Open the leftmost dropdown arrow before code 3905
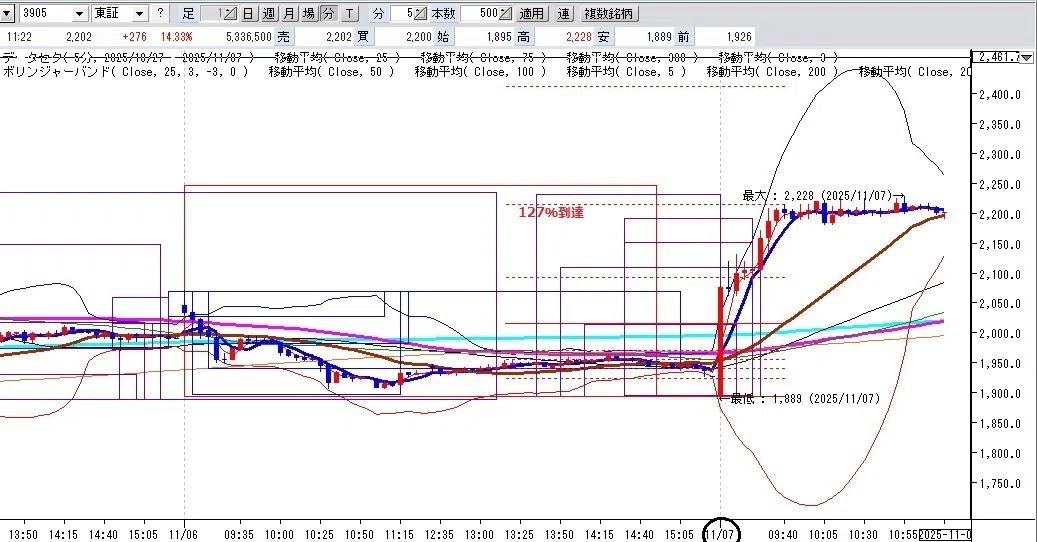Image resolution: width=1037 pixels, height=542 pixels. click(x=7, y=13)
